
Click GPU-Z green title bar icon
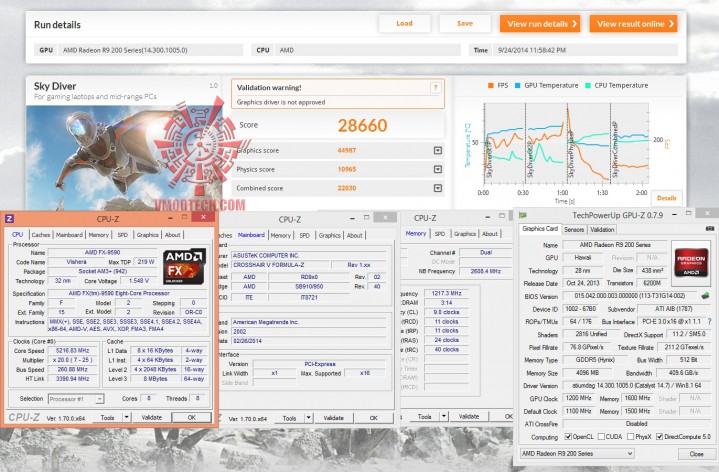pos(523,215)
